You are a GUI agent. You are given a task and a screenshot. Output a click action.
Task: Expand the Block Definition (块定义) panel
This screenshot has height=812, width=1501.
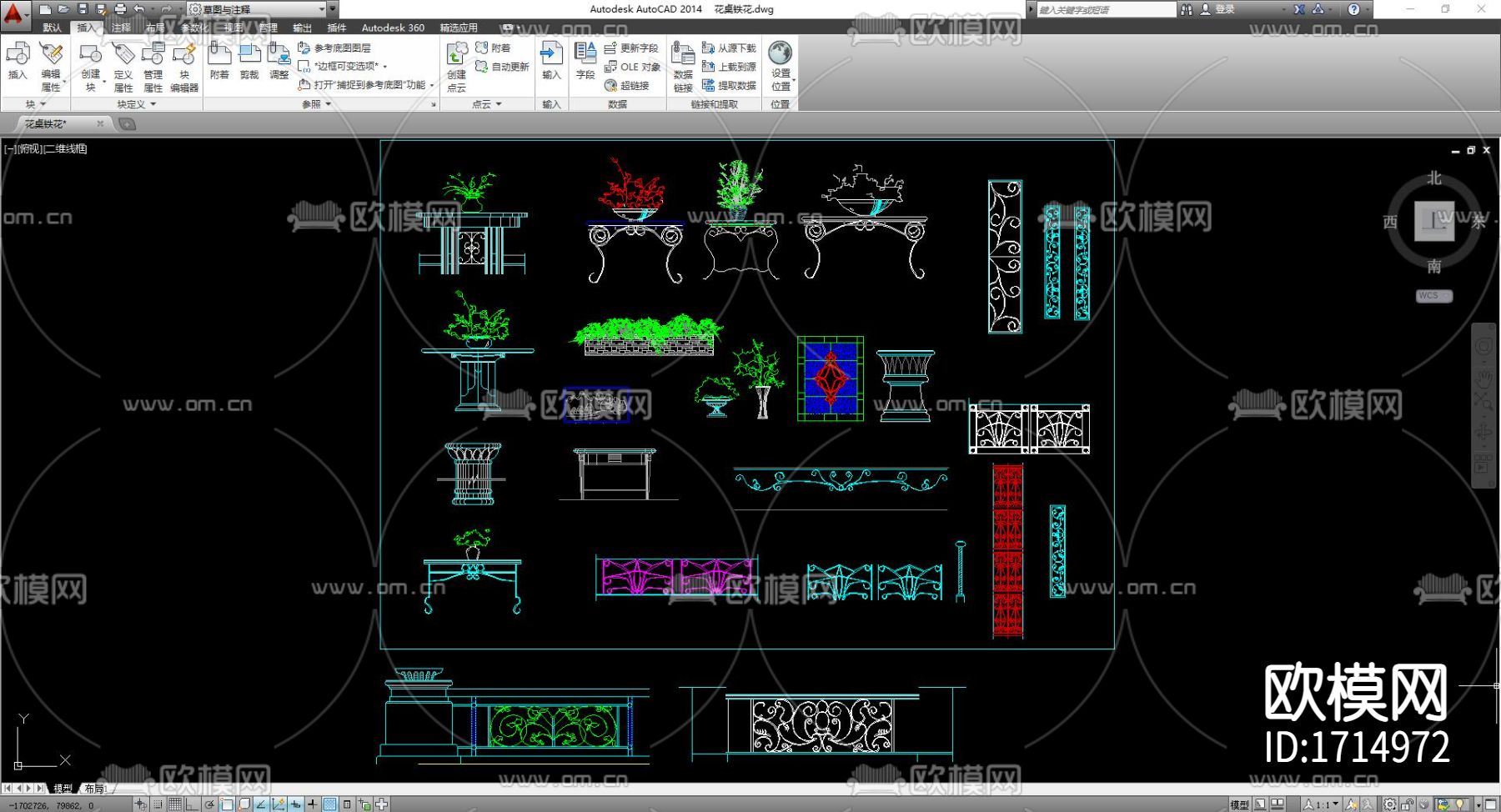pos(137,104)
